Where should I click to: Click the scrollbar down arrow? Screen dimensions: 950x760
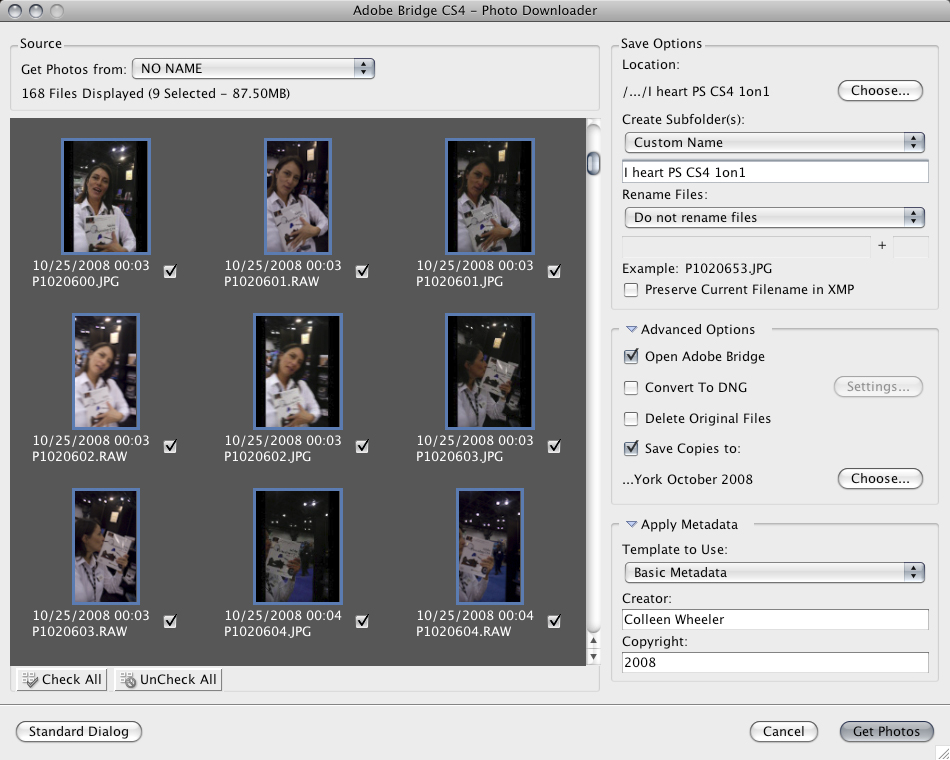[x=594, y=656]
